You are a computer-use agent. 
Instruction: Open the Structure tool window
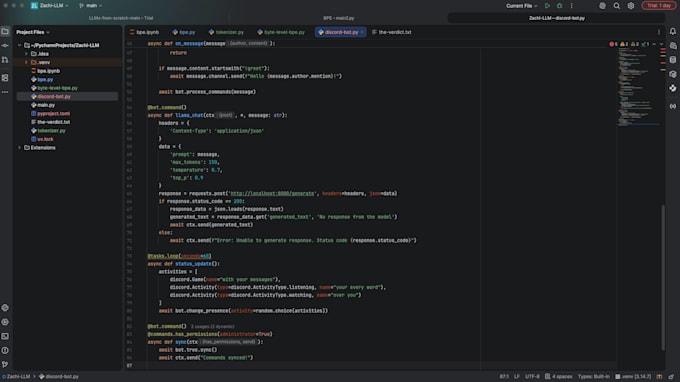pyautogui.click(x=5, y=78)
